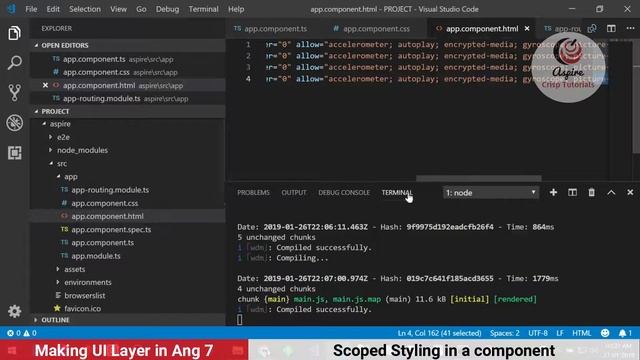640x360 pixels.
Task: Click the Windows Start button
Action: click(x=12, y=350)
